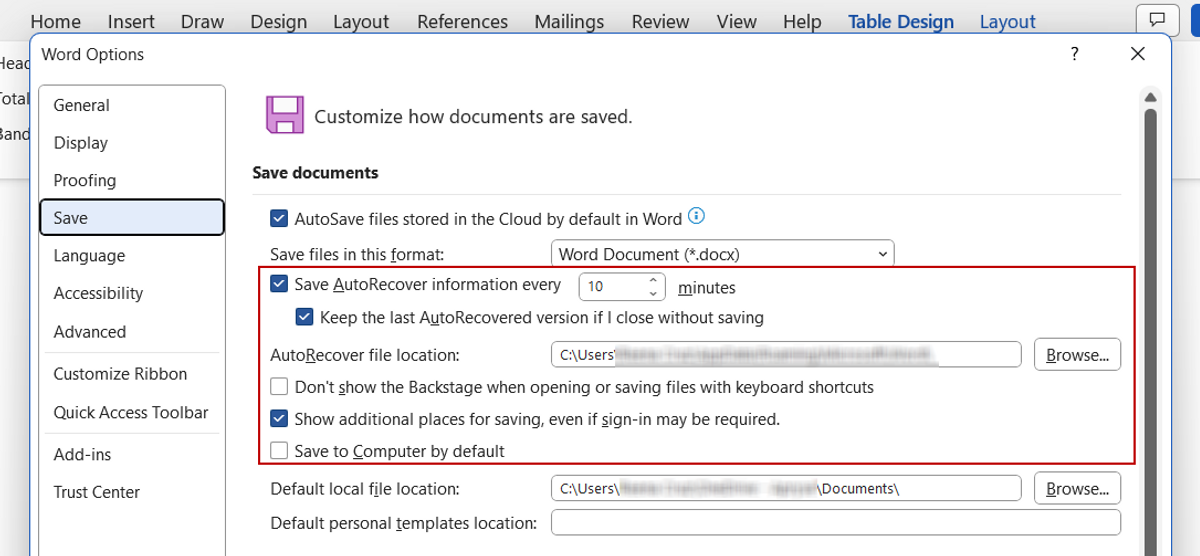Image resolution: width=1200 pixels, height=556 pixels.
Task: Toggle Keep the last AutoRecovered version
Action: coord(305,318)
